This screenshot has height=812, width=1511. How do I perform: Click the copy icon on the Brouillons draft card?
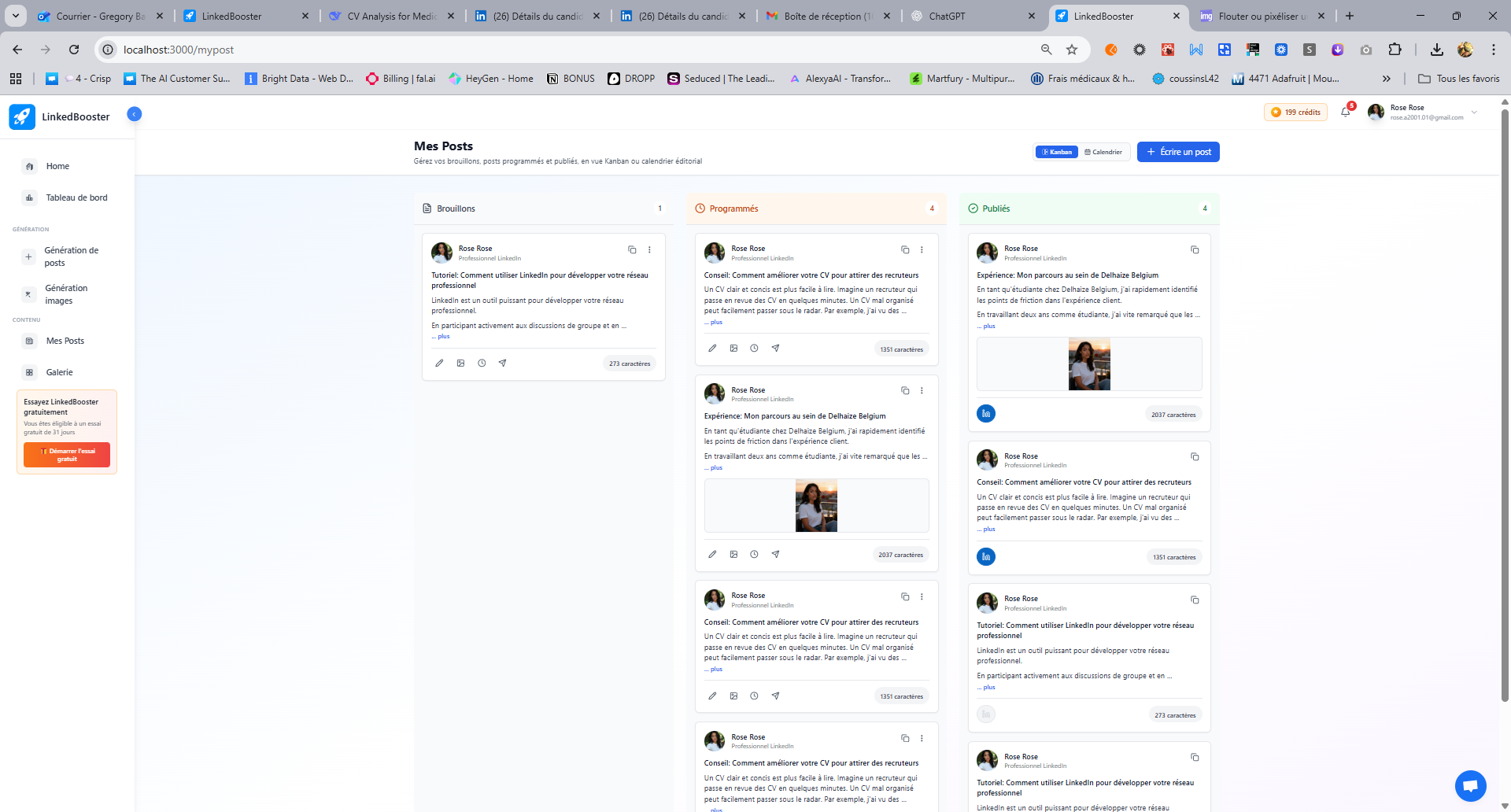pyautogui.click(x=632, y=250)
